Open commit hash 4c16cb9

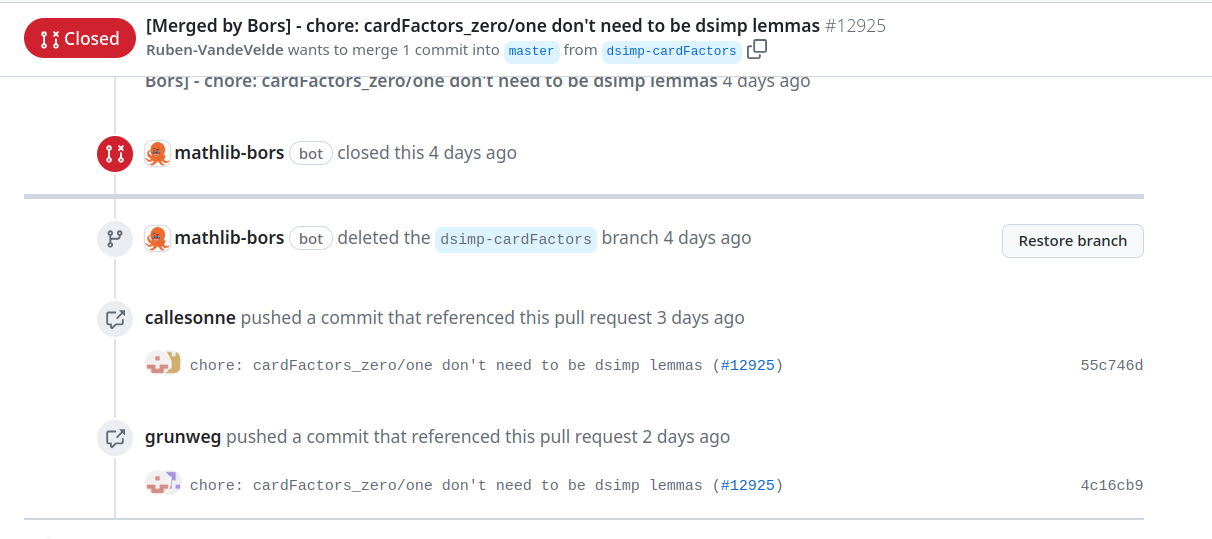coord(1111,485)
